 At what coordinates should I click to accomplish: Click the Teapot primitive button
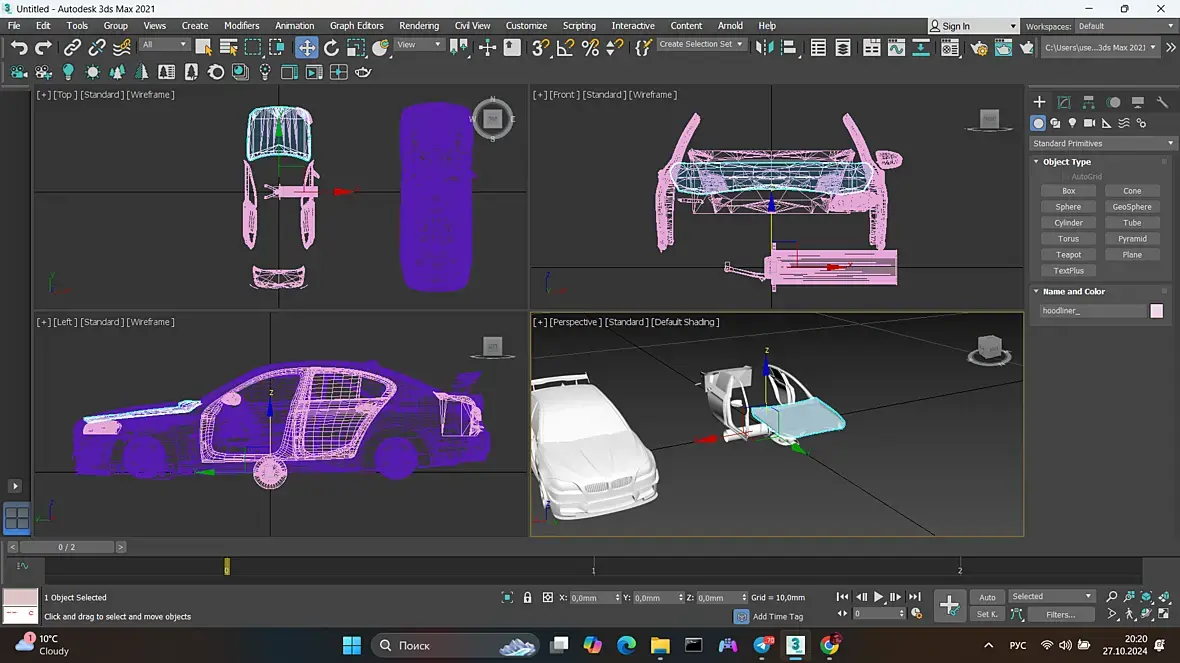(x=1068, y=255)
